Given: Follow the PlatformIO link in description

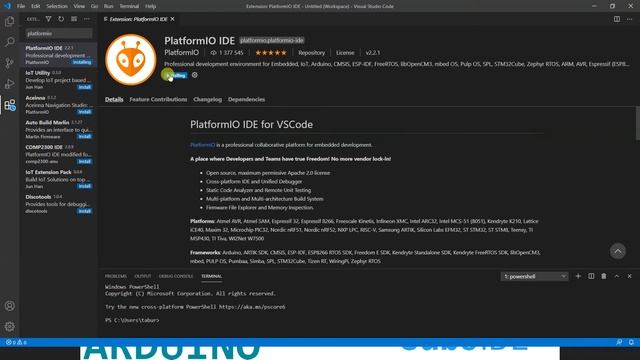Looking at the screenshot, I should coord(202,144).
